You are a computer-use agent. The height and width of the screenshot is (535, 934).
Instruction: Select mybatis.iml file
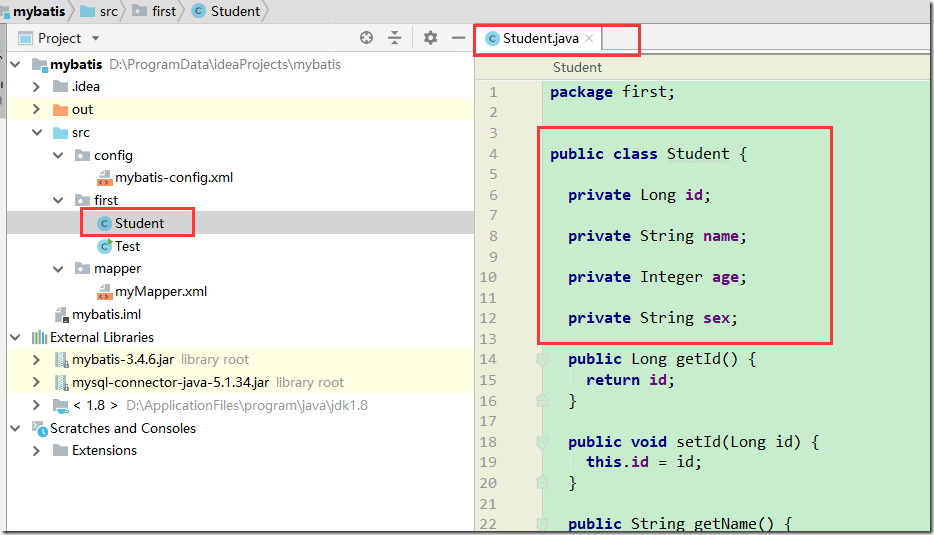tap(107, 315)
